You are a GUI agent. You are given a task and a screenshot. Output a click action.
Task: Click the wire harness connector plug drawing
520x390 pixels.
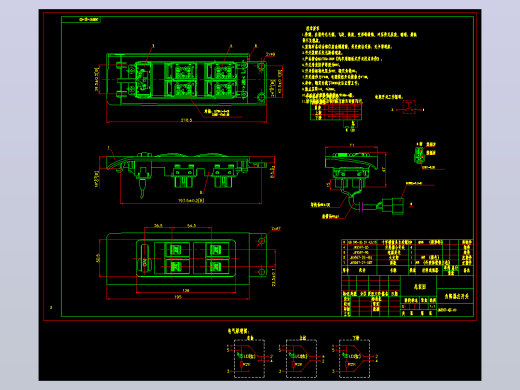tap(393, 205)
